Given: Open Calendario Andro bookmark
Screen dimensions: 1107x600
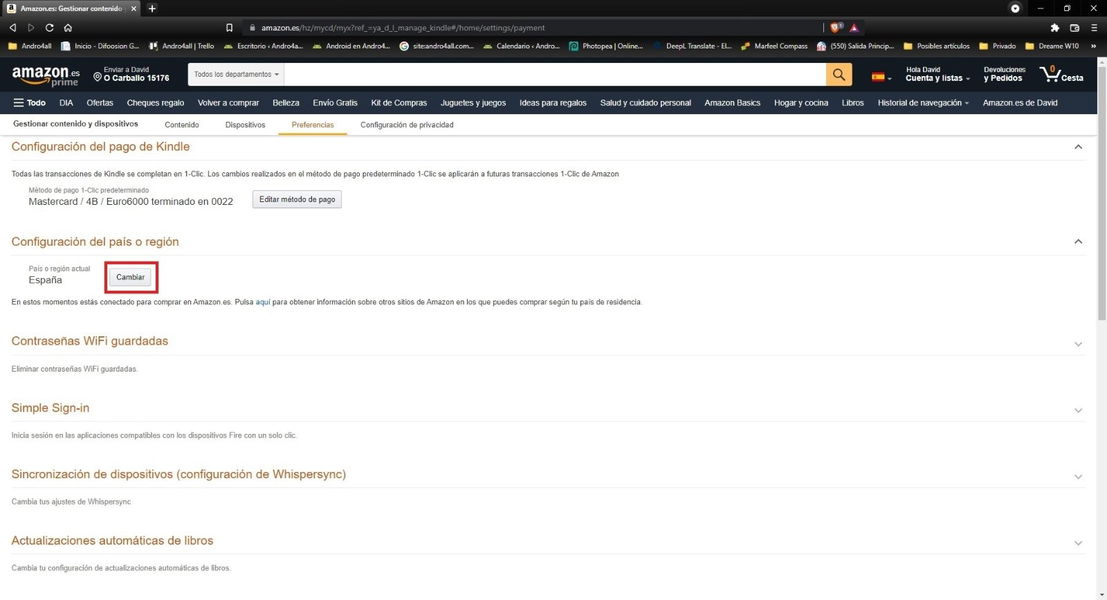Looking at the screenshot, I should pos(521,46).
